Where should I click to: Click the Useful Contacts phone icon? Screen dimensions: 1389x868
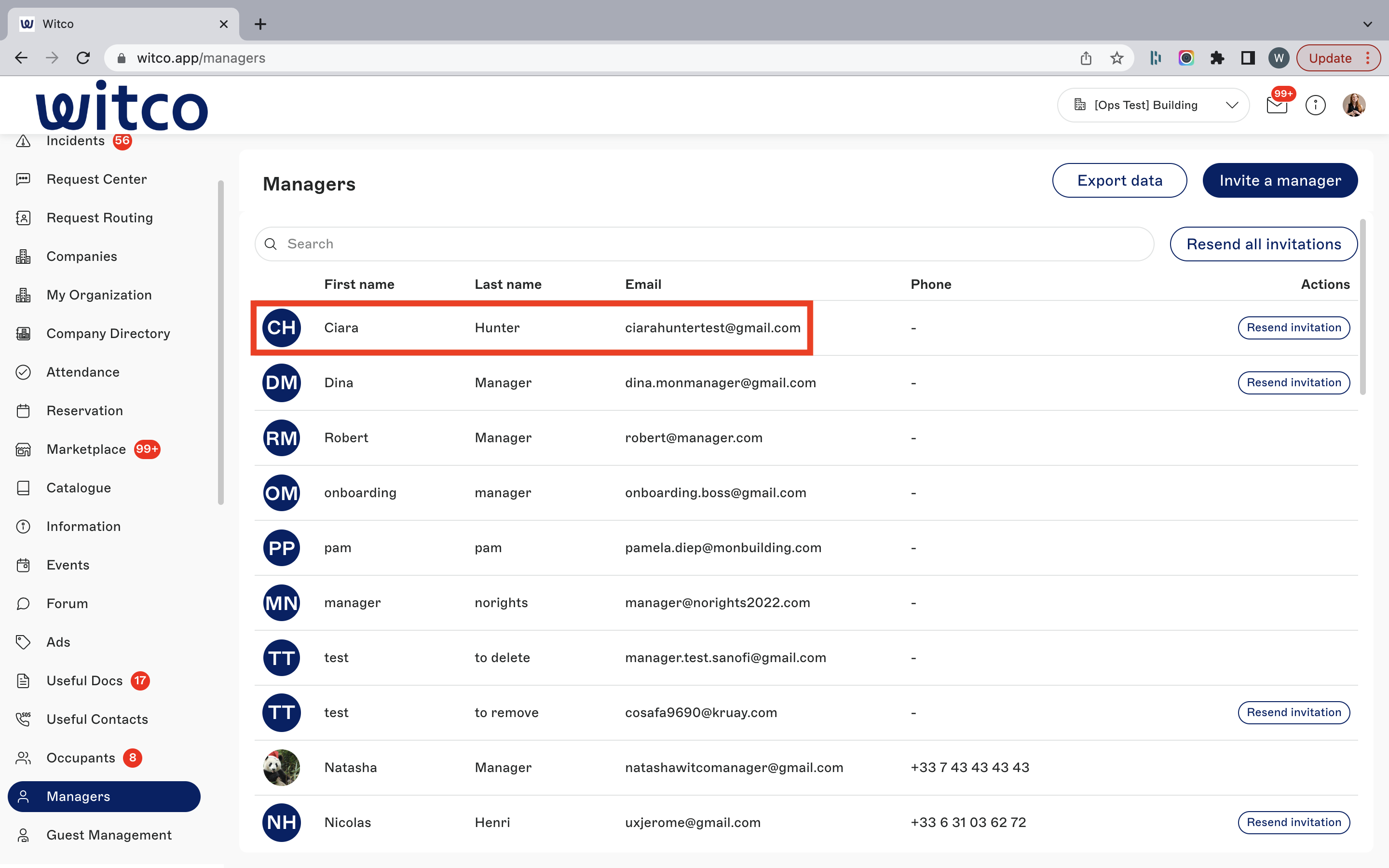pos(23,719)
